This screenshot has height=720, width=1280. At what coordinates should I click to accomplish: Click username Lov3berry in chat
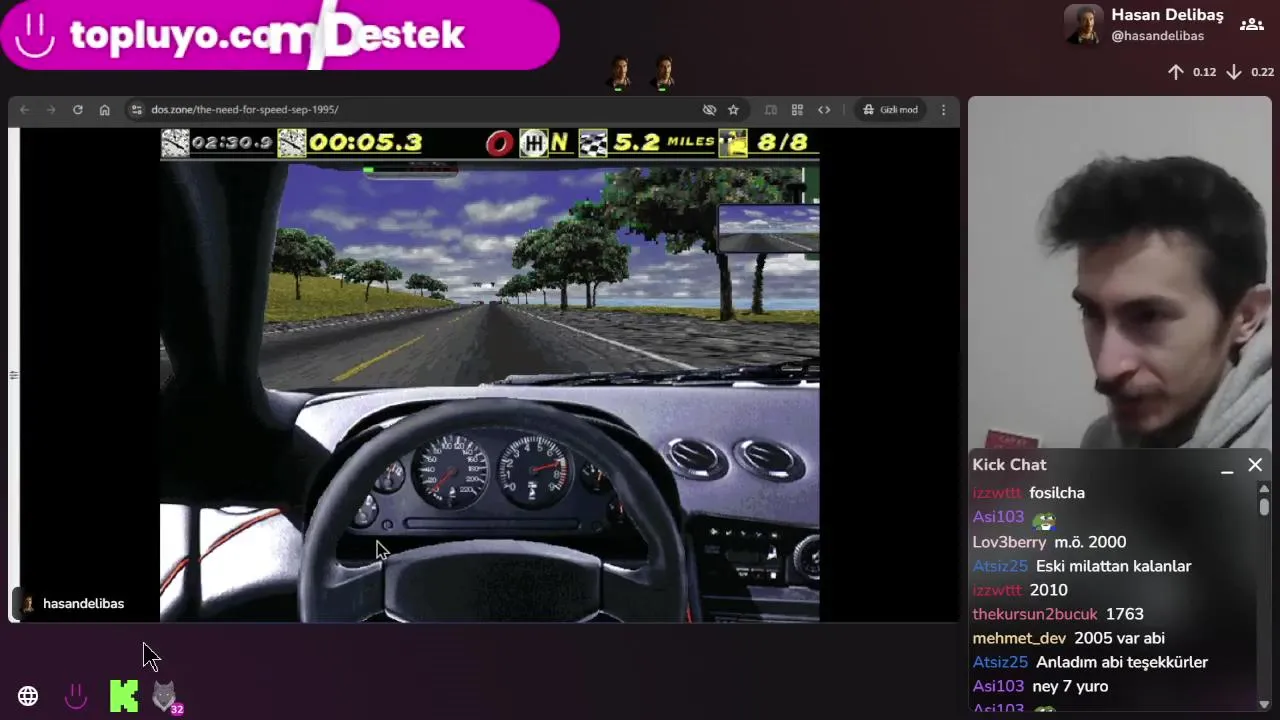[x=1009, y=542]
